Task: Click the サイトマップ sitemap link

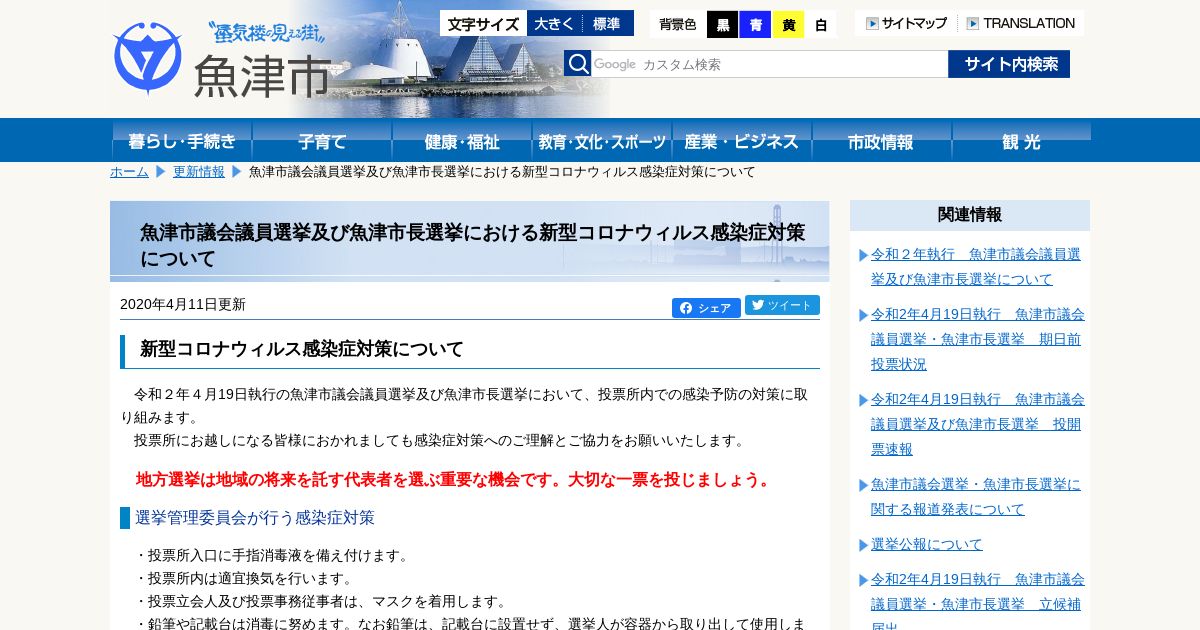Action: [x=906, y=23]
